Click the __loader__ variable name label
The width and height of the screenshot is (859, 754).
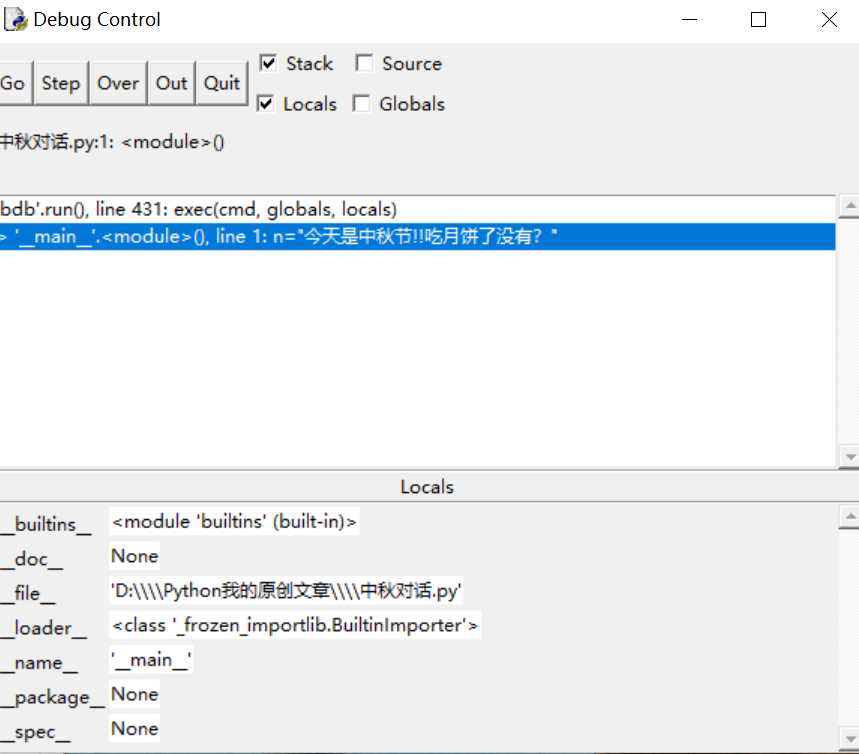(43, 628)
